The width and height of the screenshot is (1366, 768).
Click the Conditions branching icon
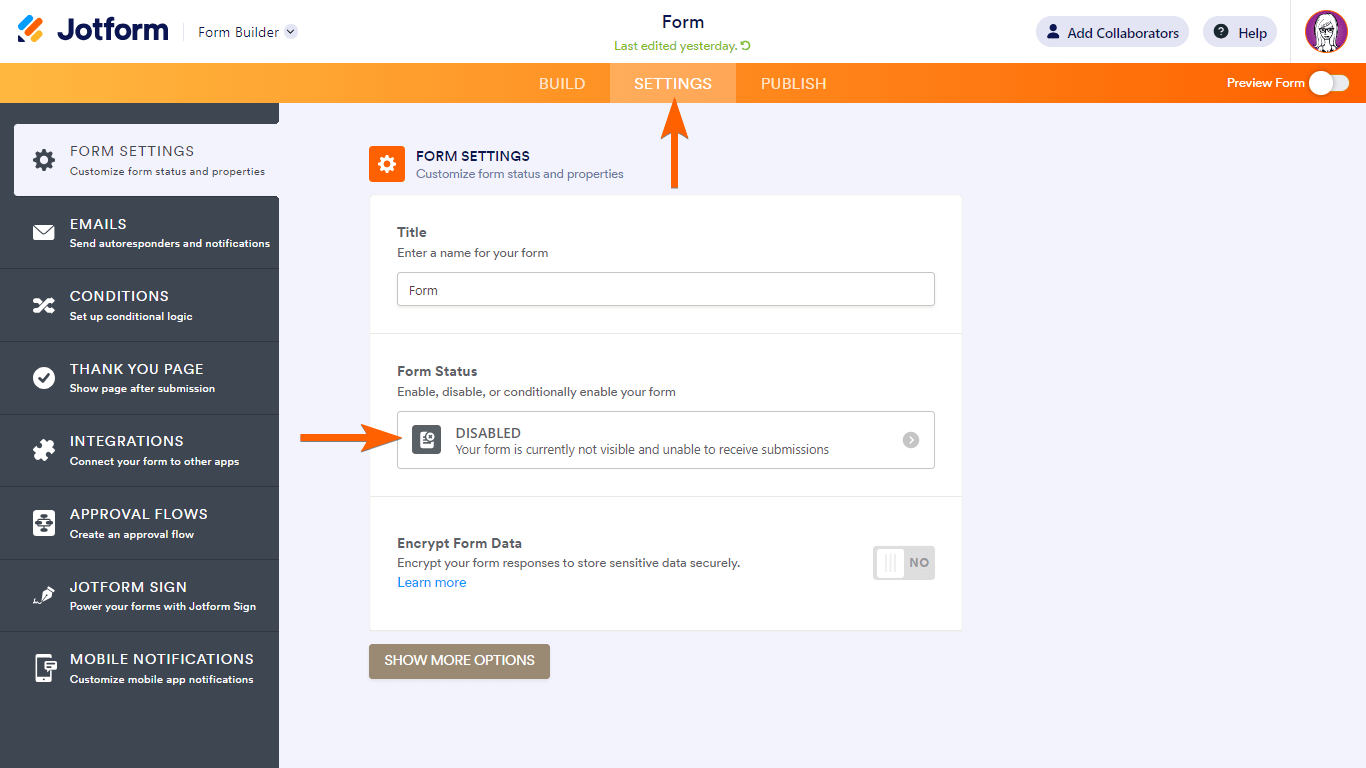(x=43, y=304)
